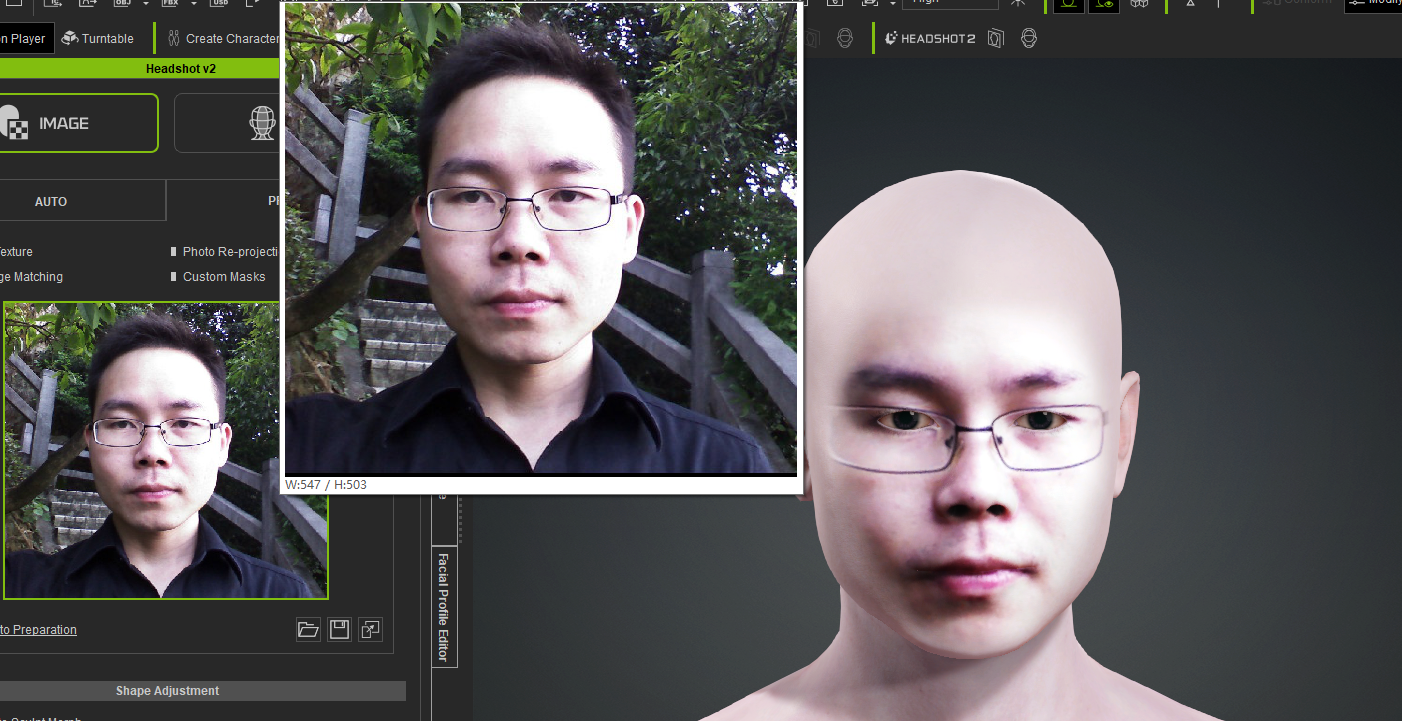Image resolution: width=1402 pixels, height=721 pixels.
Task: Click the Photo Preparation link
Action: tap(38, 629)
